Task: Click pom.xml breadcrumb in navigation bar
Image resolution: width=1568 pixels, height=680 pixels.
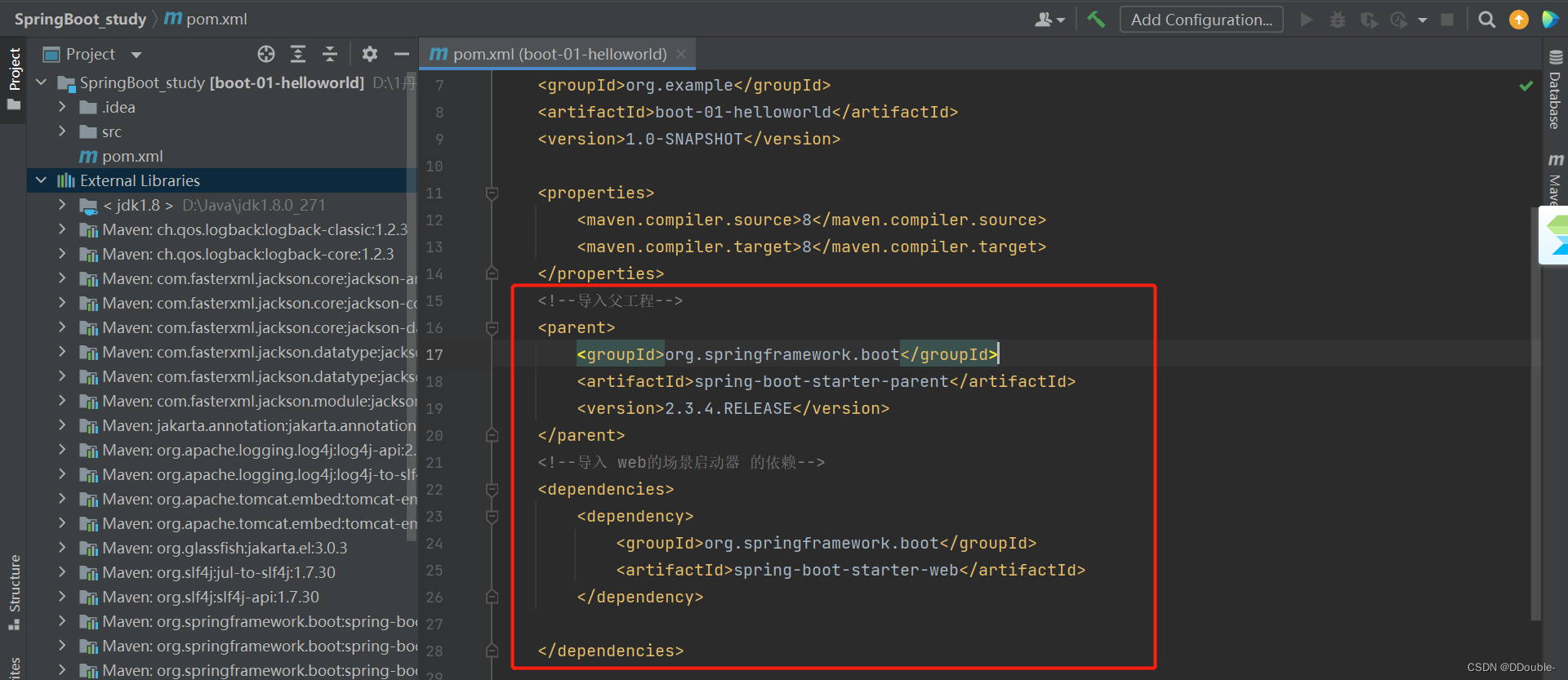Action: pyautogui.click(x=206, y=19)
